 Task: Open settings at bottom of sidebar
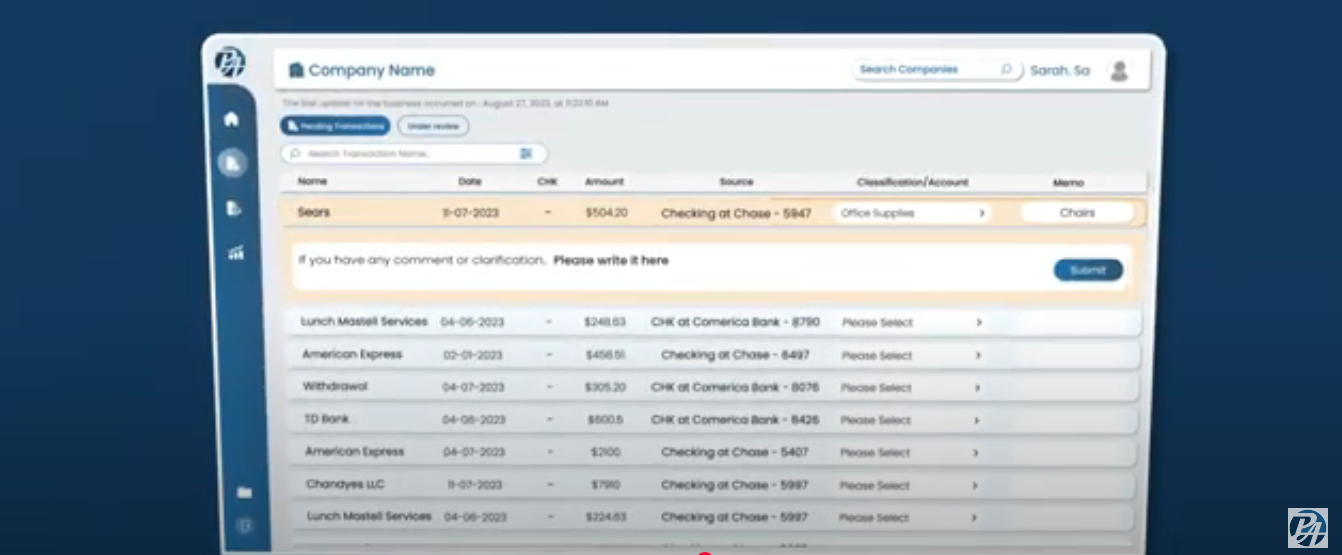(245, 525)
